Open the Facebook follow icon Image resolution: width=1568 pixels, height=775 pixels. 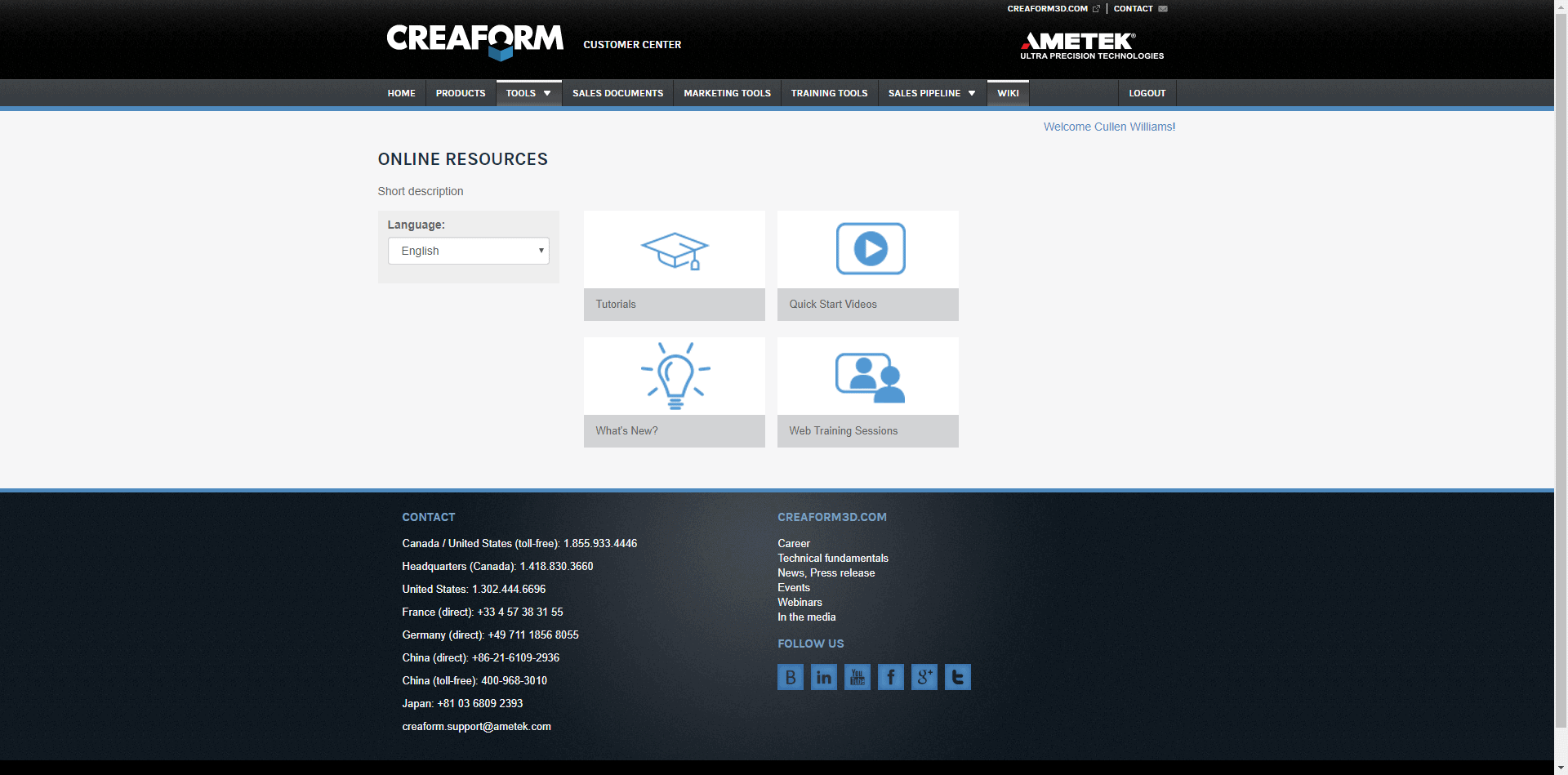coord(891,677)
